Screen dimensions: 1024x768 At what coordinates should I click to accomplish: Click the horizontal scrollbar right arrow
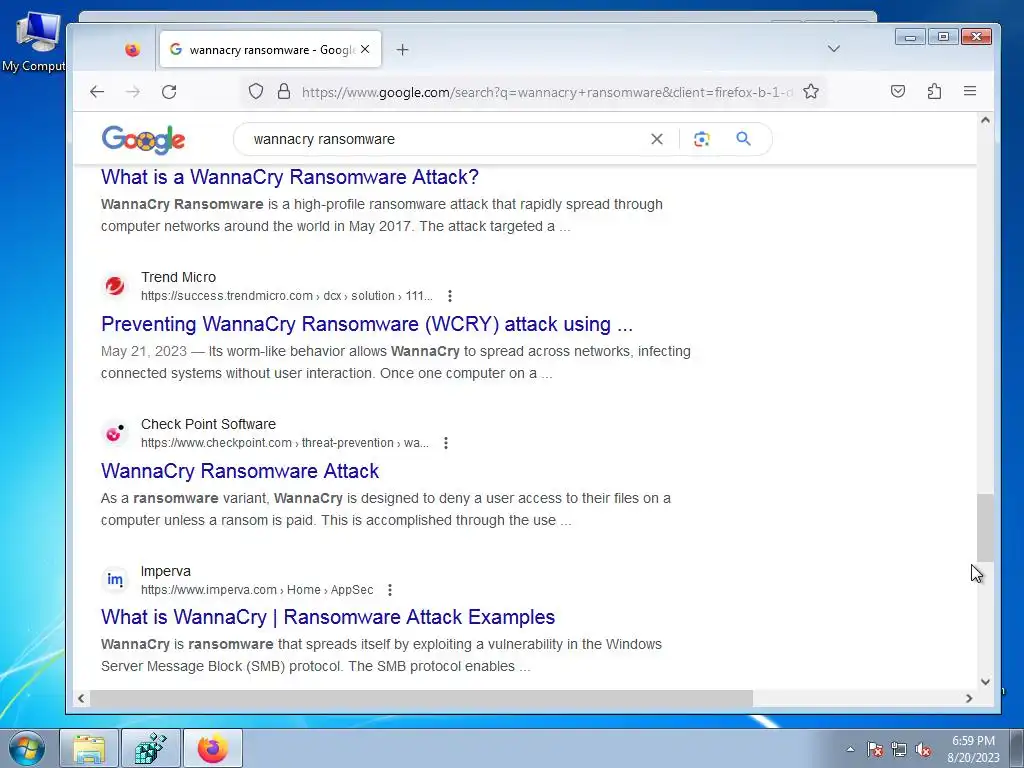pyautogui.click(x=969, y=698)
